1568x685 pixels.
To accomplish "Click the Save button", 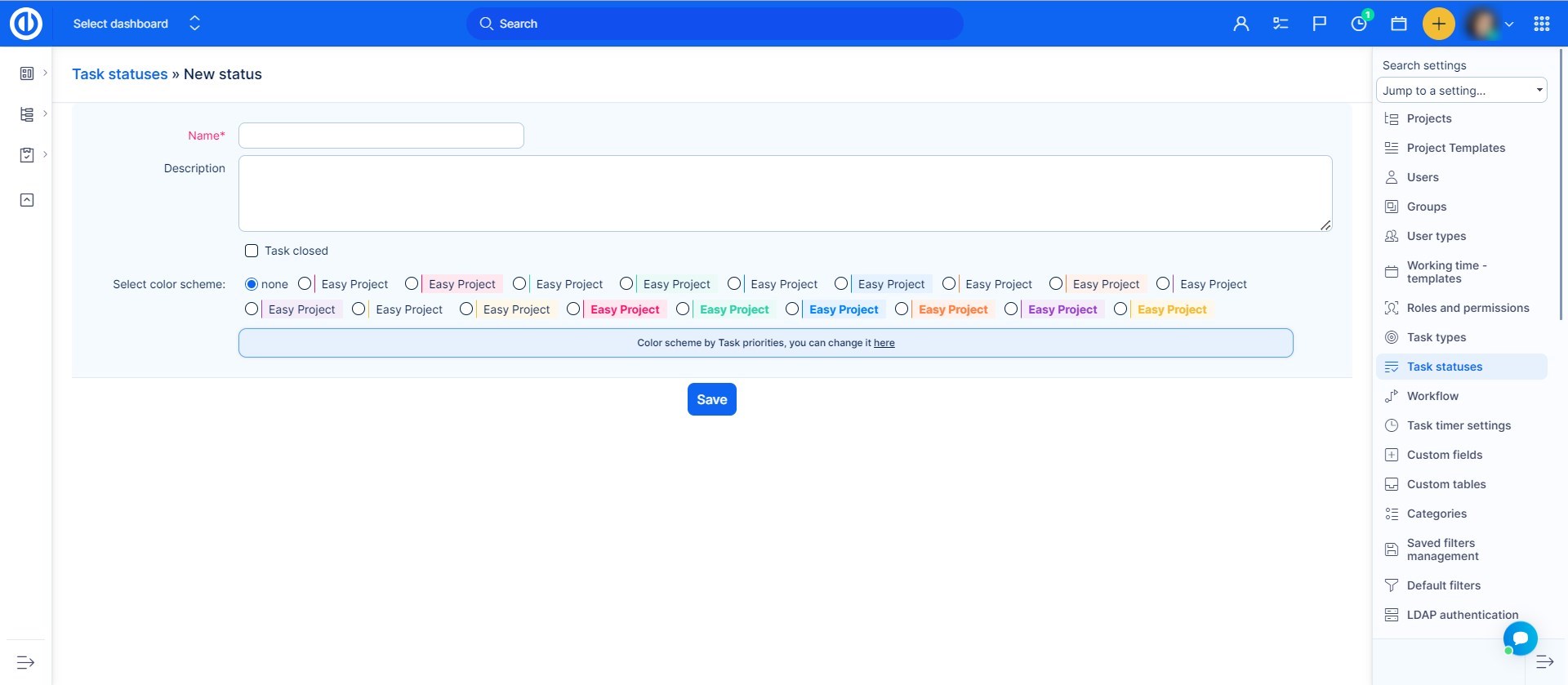I will click(x=711, y=399).
